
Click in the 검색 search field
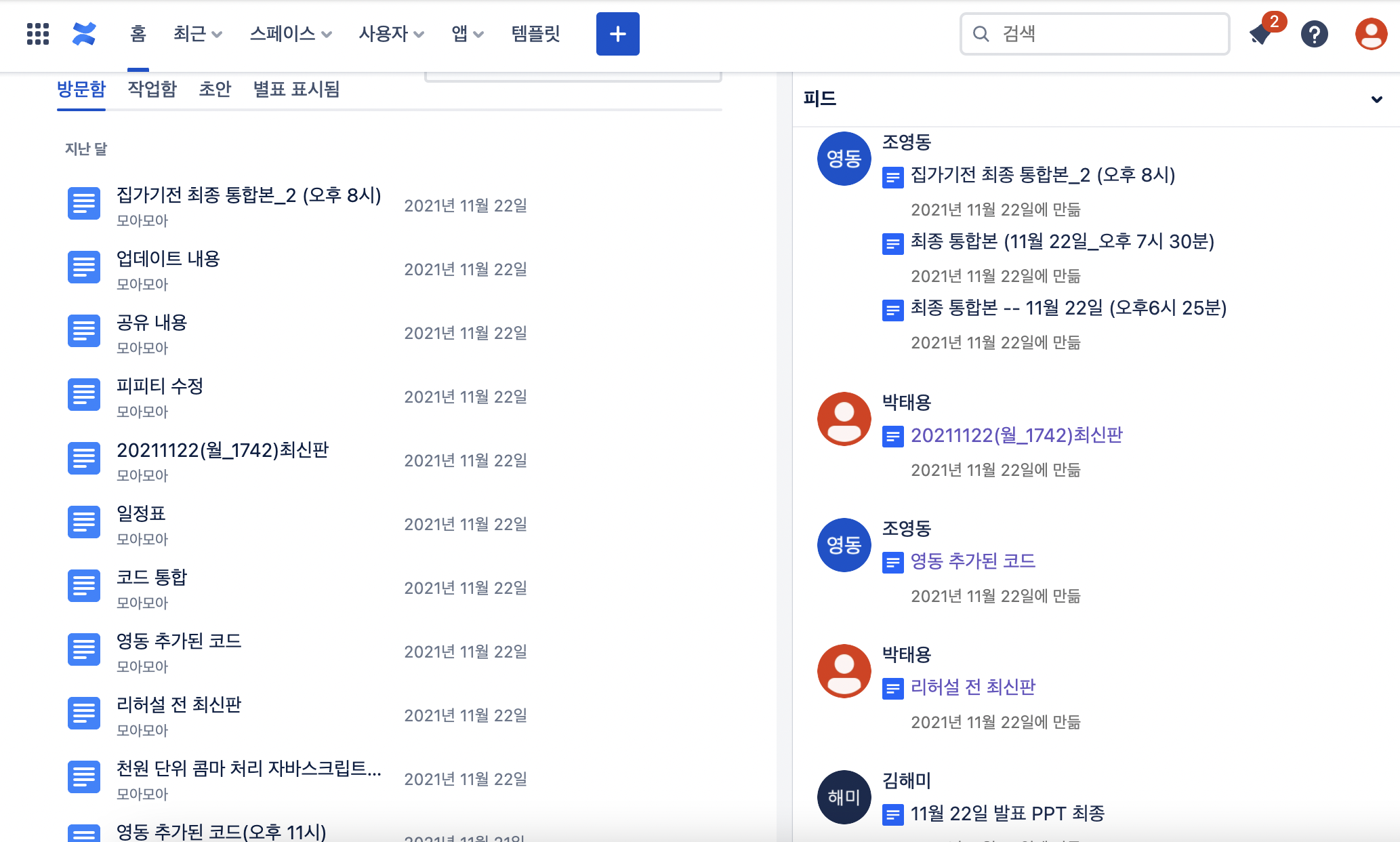1094,34
